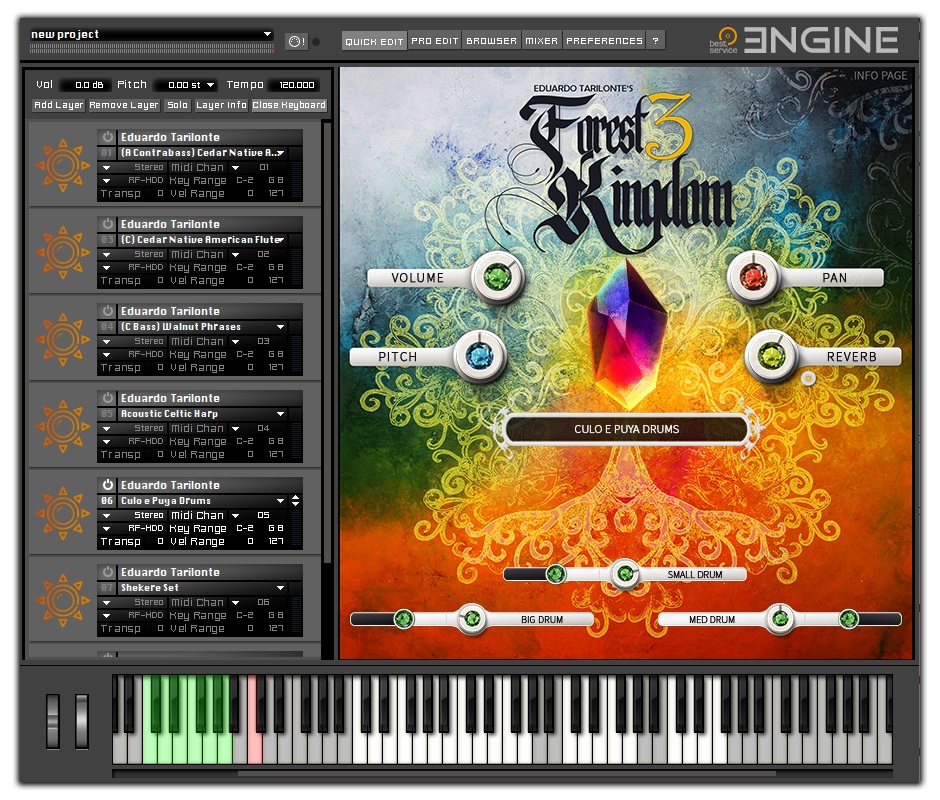This screenshot has height=800, width=940.
Task: Click the metronome icon beside project name
Action: tap(296, 41)
